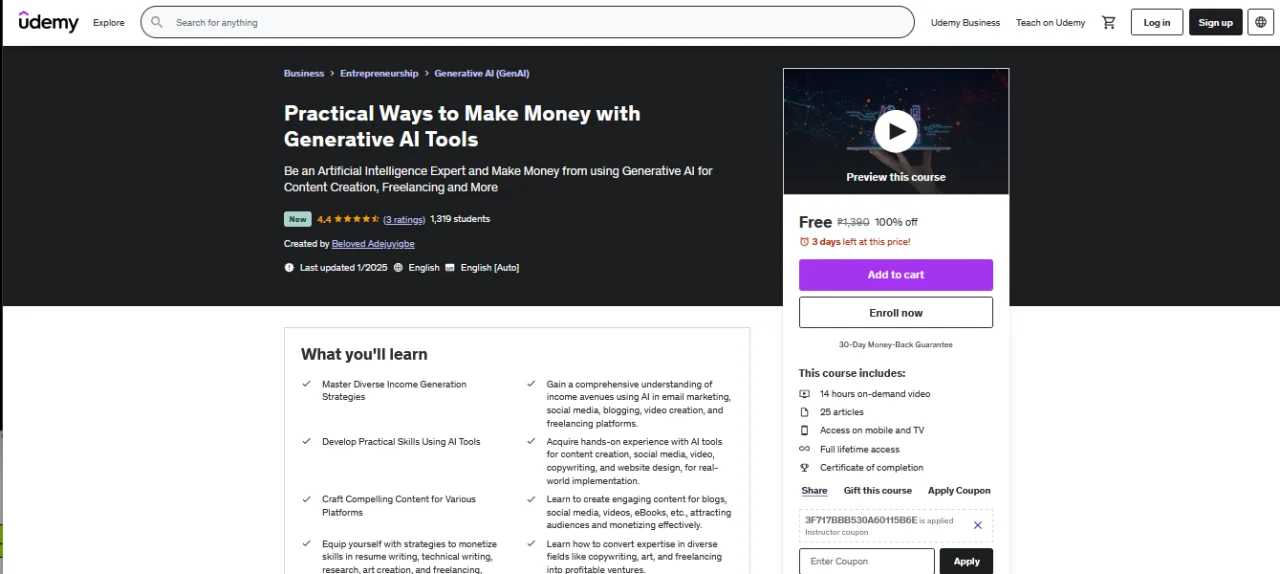Click the applied coupon code 3F717BBB530A60115B6E

click(x=861, y=520)
